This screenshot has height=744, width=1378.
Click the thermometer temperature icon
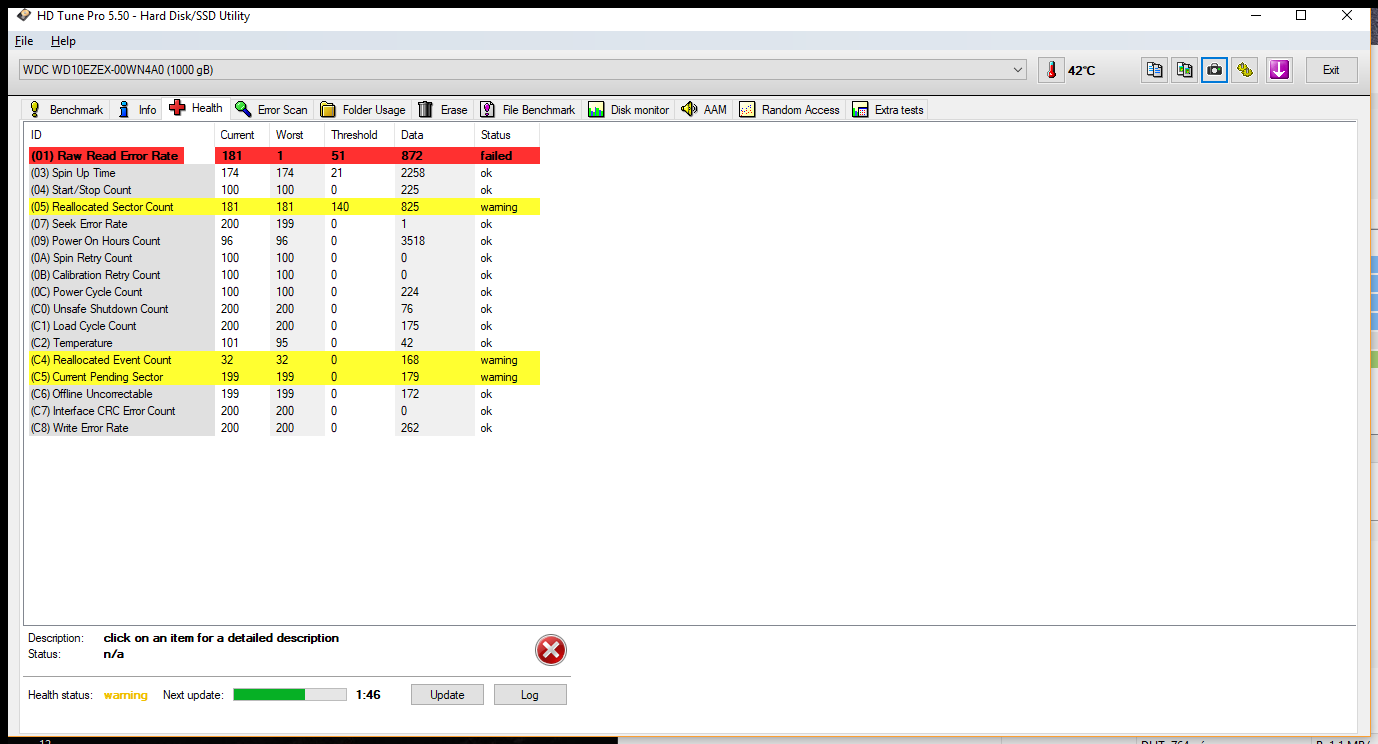[1051, 70]
